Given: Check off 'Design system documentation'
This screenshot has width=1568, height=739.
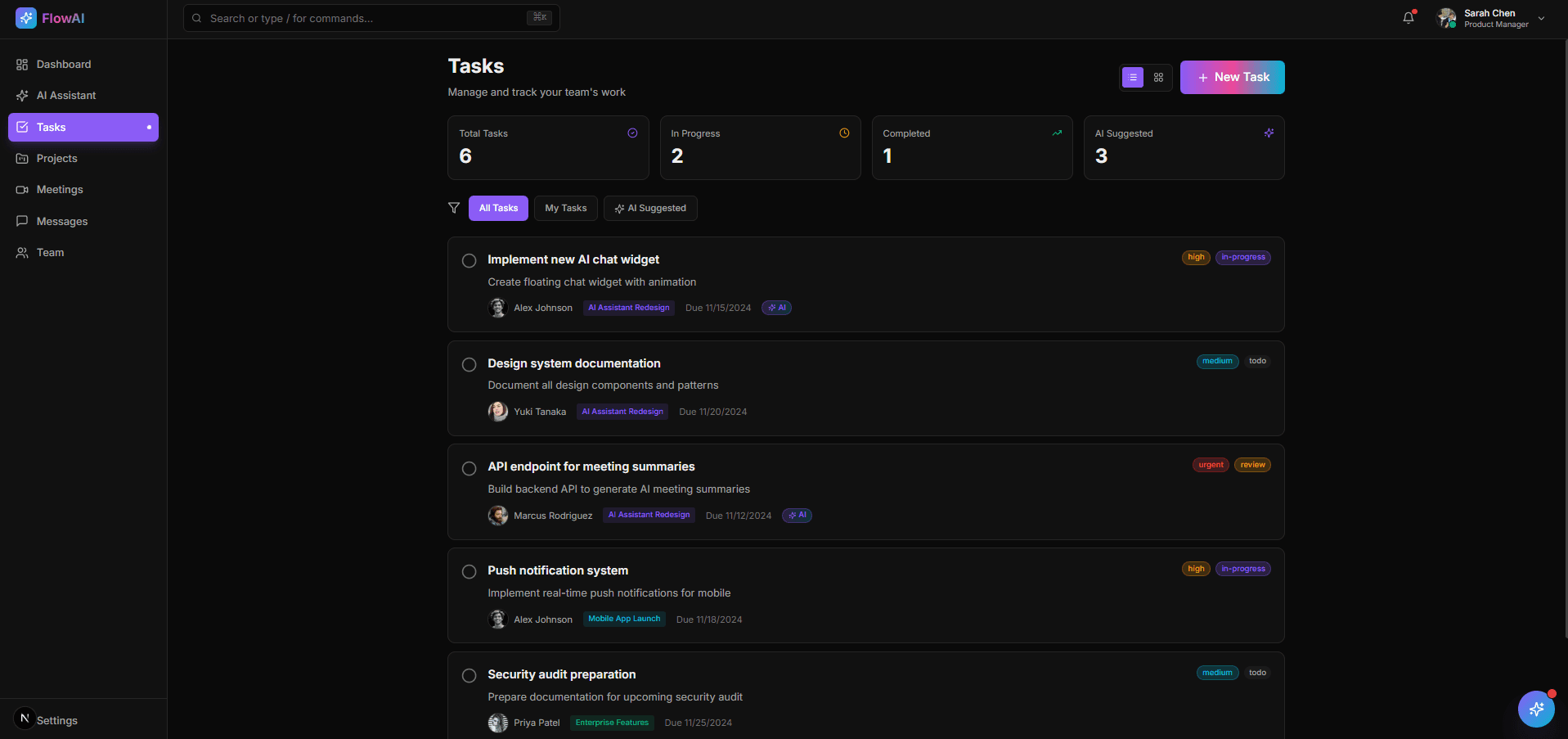Looking at the screenshot, I should pyautogui.click(x=469, y=364).
